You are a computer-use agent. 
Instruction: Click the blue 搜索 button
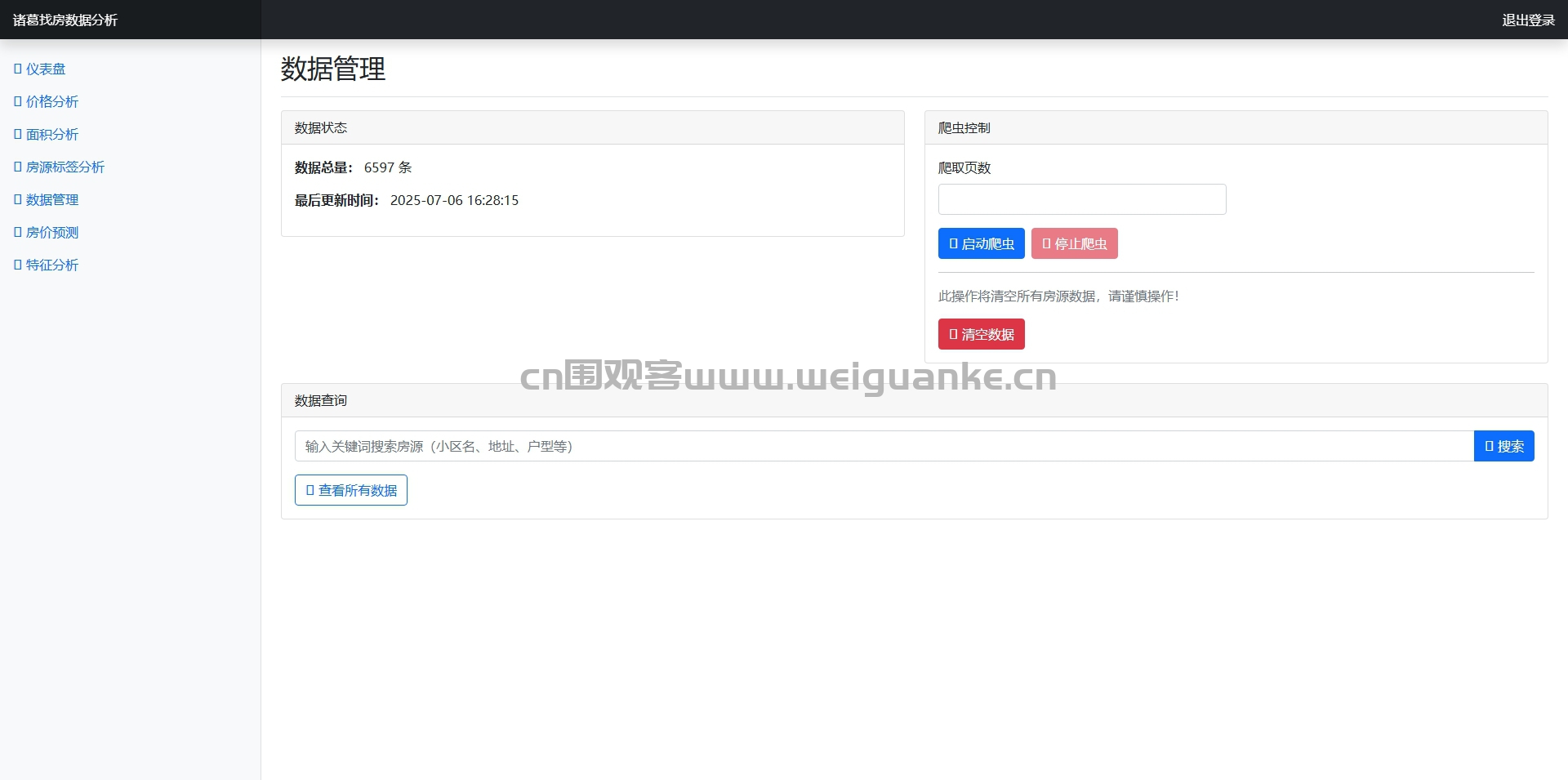[1503, 446]
